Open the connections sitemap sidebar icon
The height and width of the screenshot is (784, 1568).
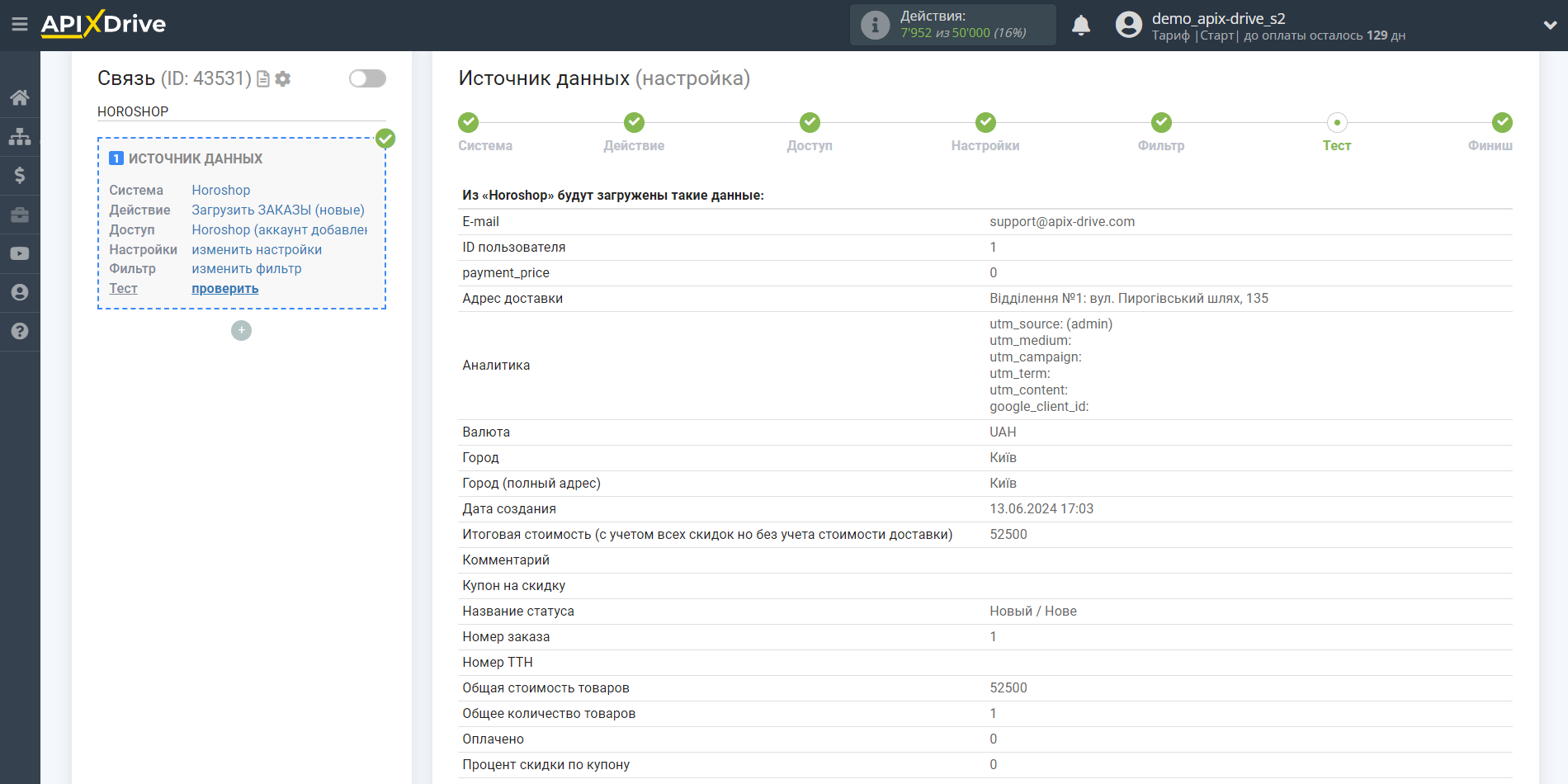[x=20, y=136]
